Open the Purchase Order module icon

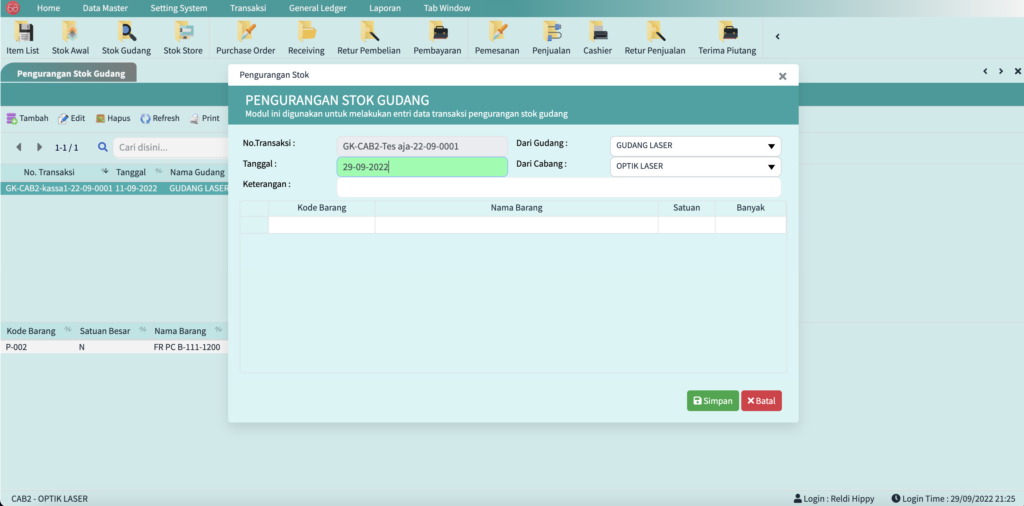click(x=245, y=37)
